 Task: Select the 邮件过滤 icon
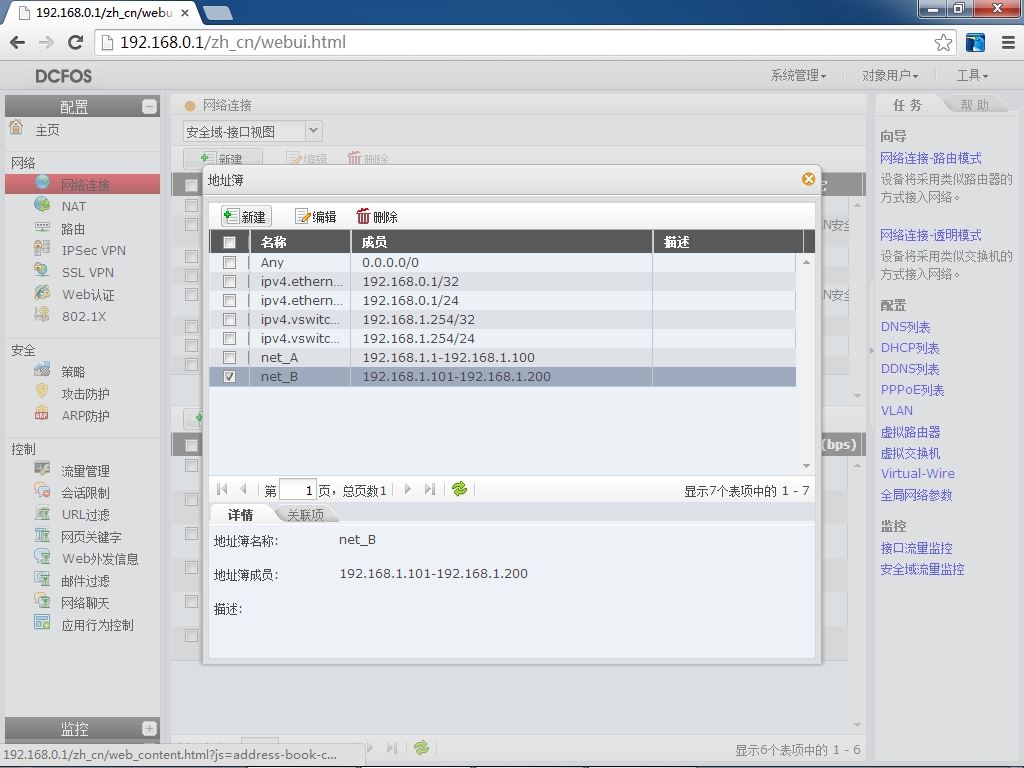click(x=42, y=579)
